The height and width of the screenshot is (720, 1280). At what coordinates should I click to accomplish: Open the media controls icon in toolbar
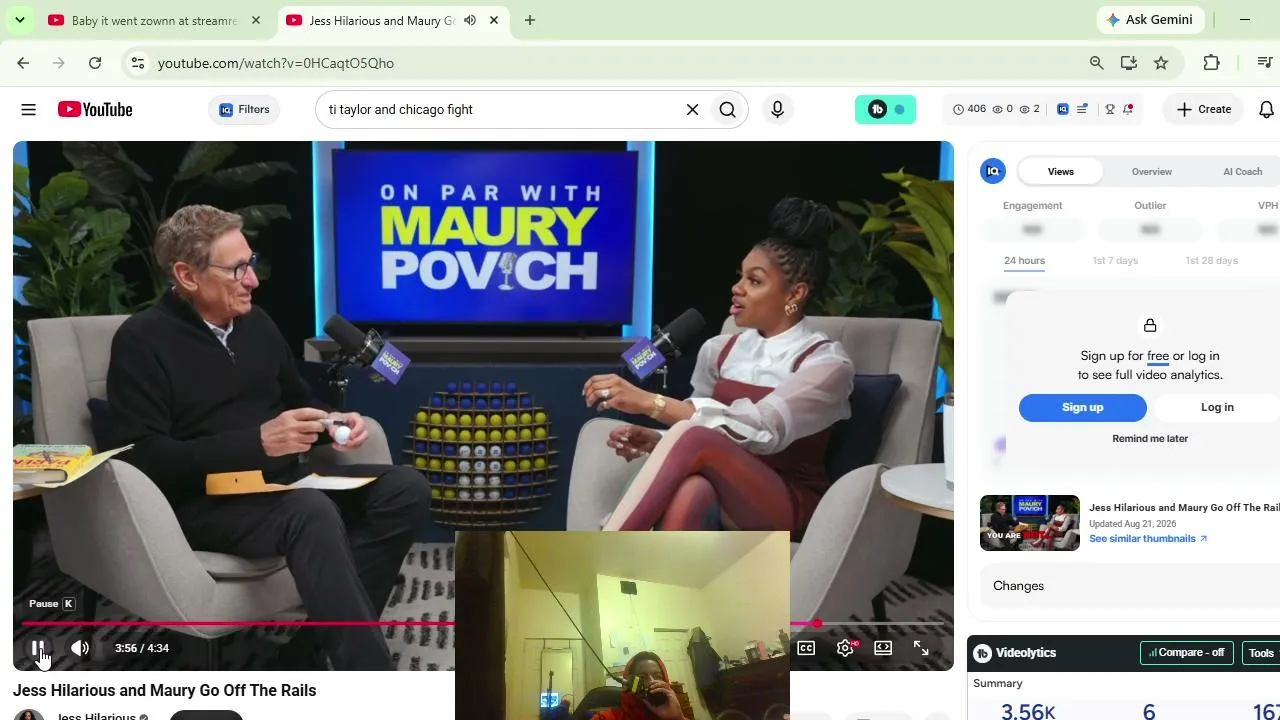[1265, 63]
